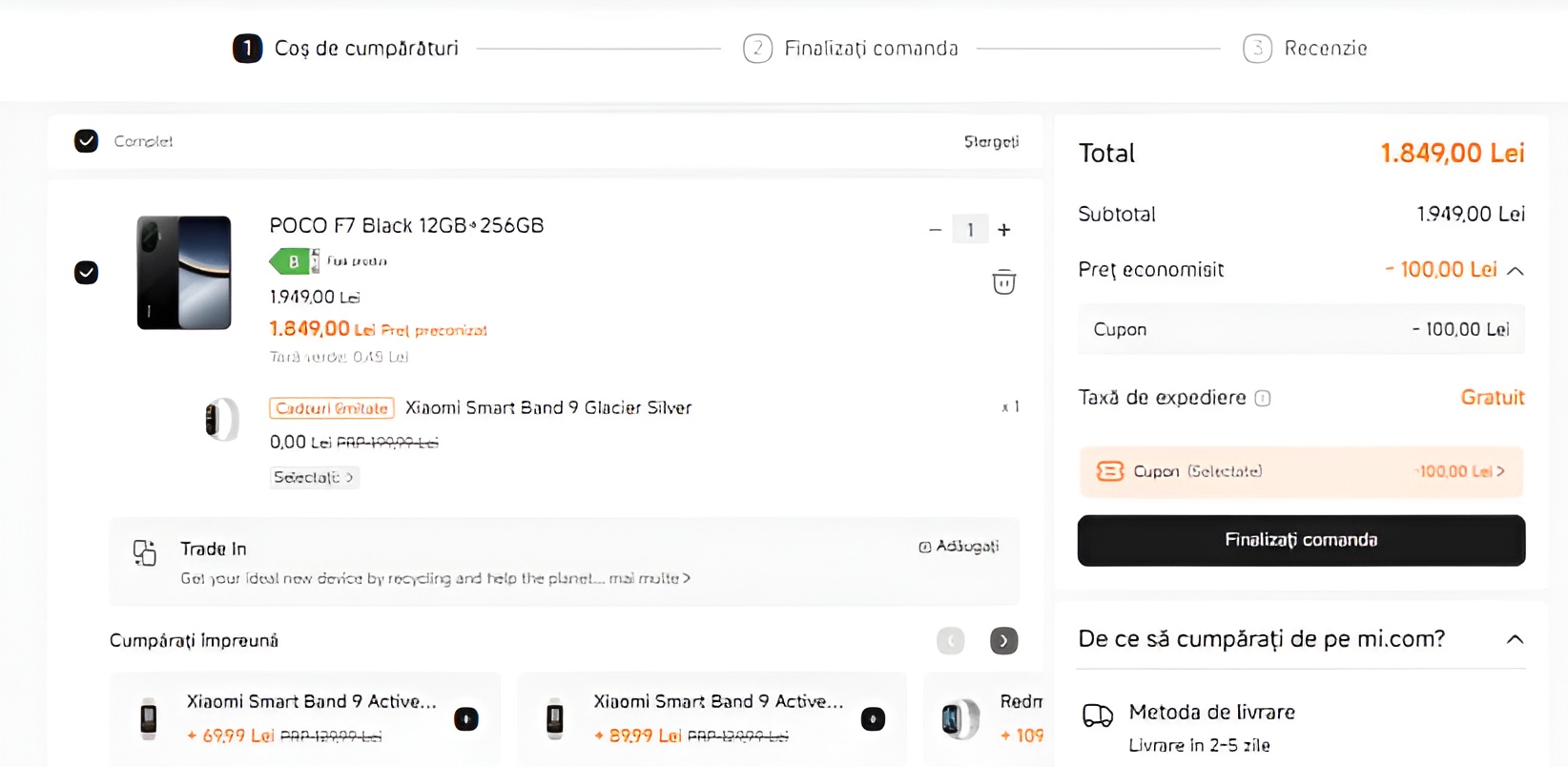This screenshot has height=767, width=1568.
Task: Open 69,99 Lei Smart Band Active thumbnail
Action: point(149,718)
